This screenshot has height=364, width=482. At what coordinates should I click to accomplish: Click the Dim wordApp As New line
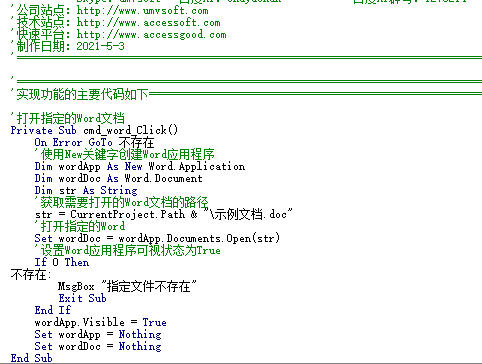(140, 166)
